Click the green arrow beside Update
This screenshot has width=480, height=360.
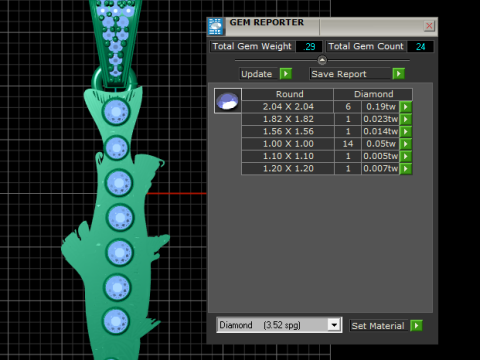point(286,74)
